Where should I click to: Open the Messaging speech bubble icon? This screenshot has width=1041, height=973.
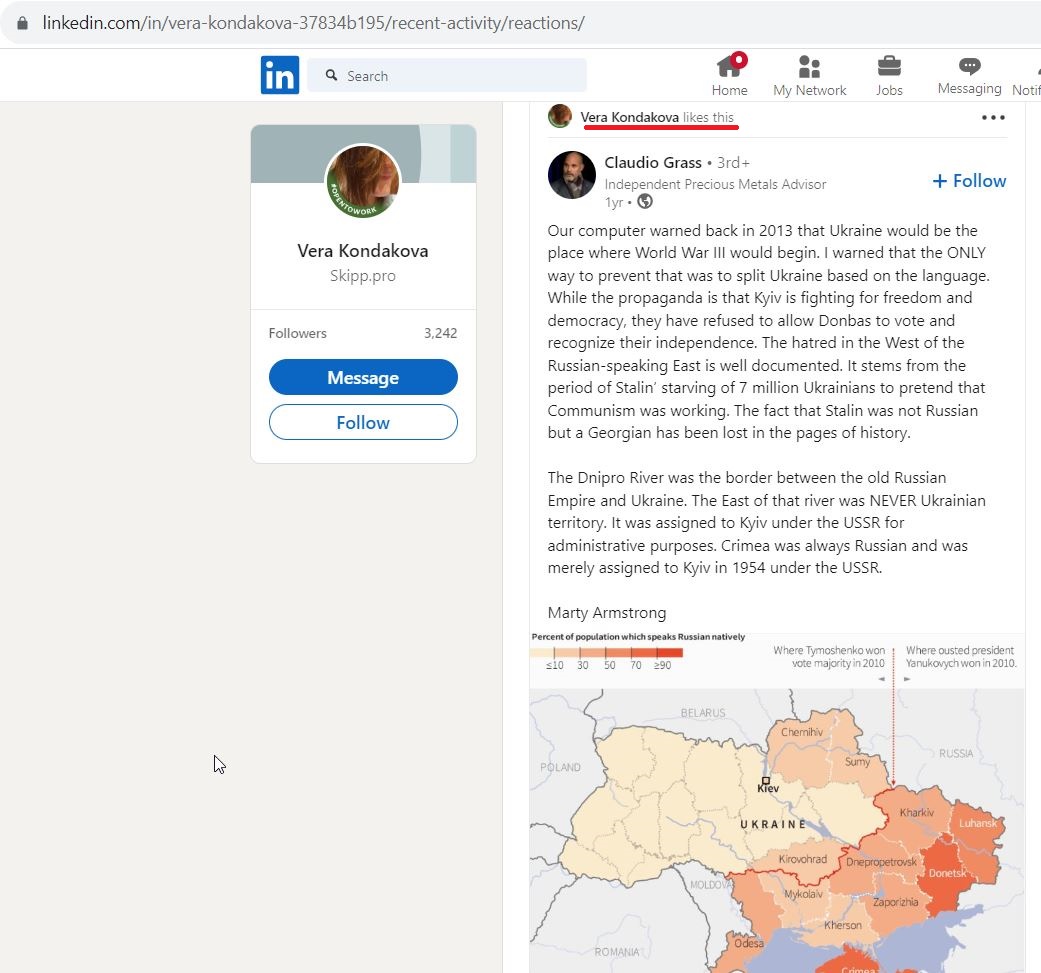[x=969, y=66]
